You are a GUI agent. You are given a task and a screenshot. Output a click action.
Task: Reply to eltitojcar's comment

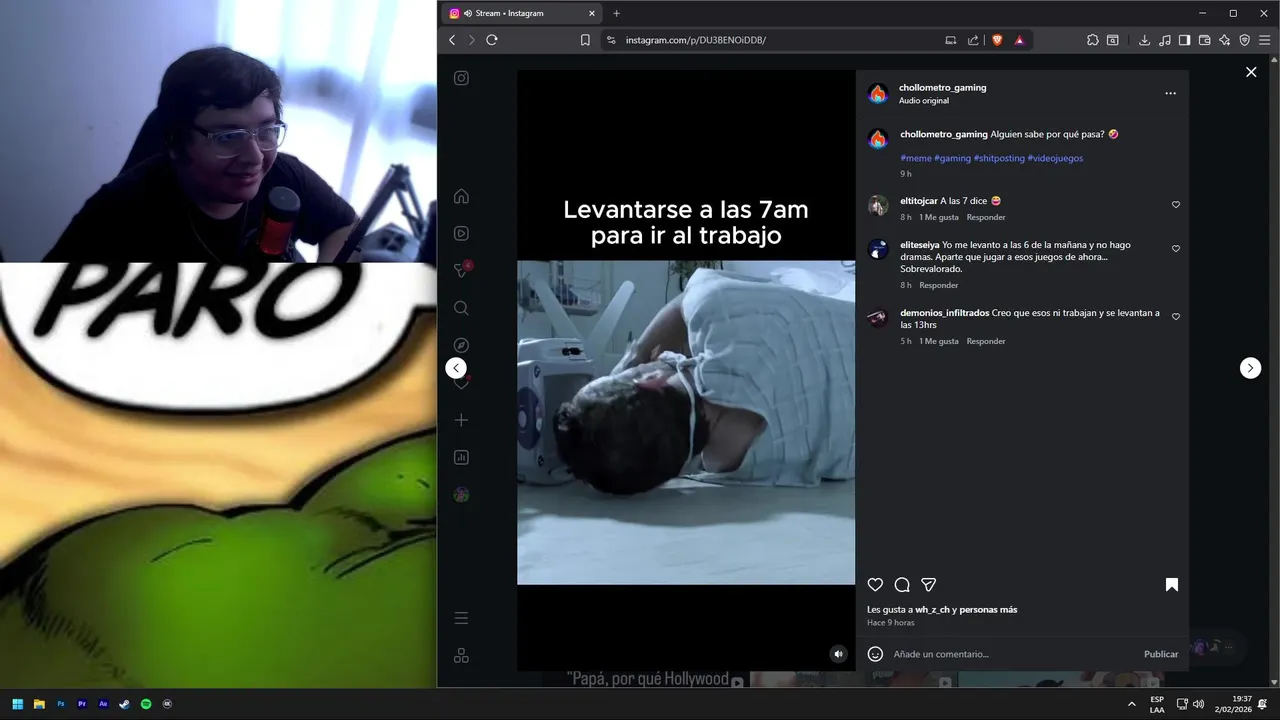tap(986, 217)
